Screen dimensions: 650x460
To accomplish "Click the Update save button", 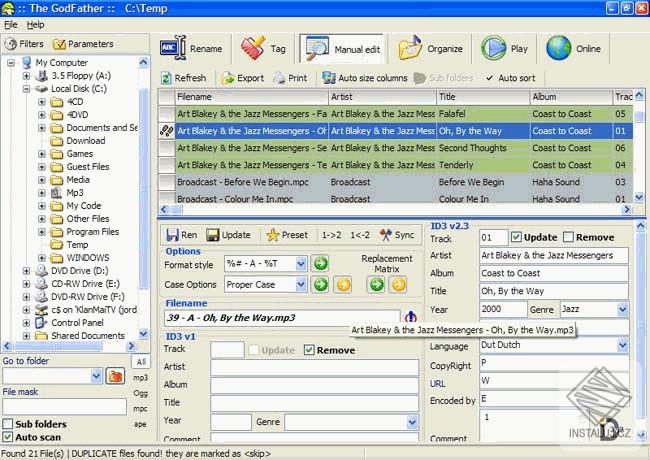I will [x=228, y=235].
